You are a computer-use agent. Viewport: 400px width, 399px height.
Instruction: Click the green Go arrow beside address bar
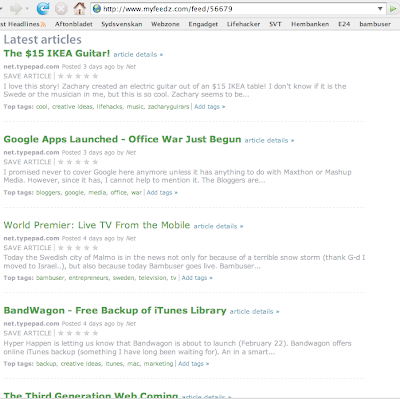(x=394, y=9)
